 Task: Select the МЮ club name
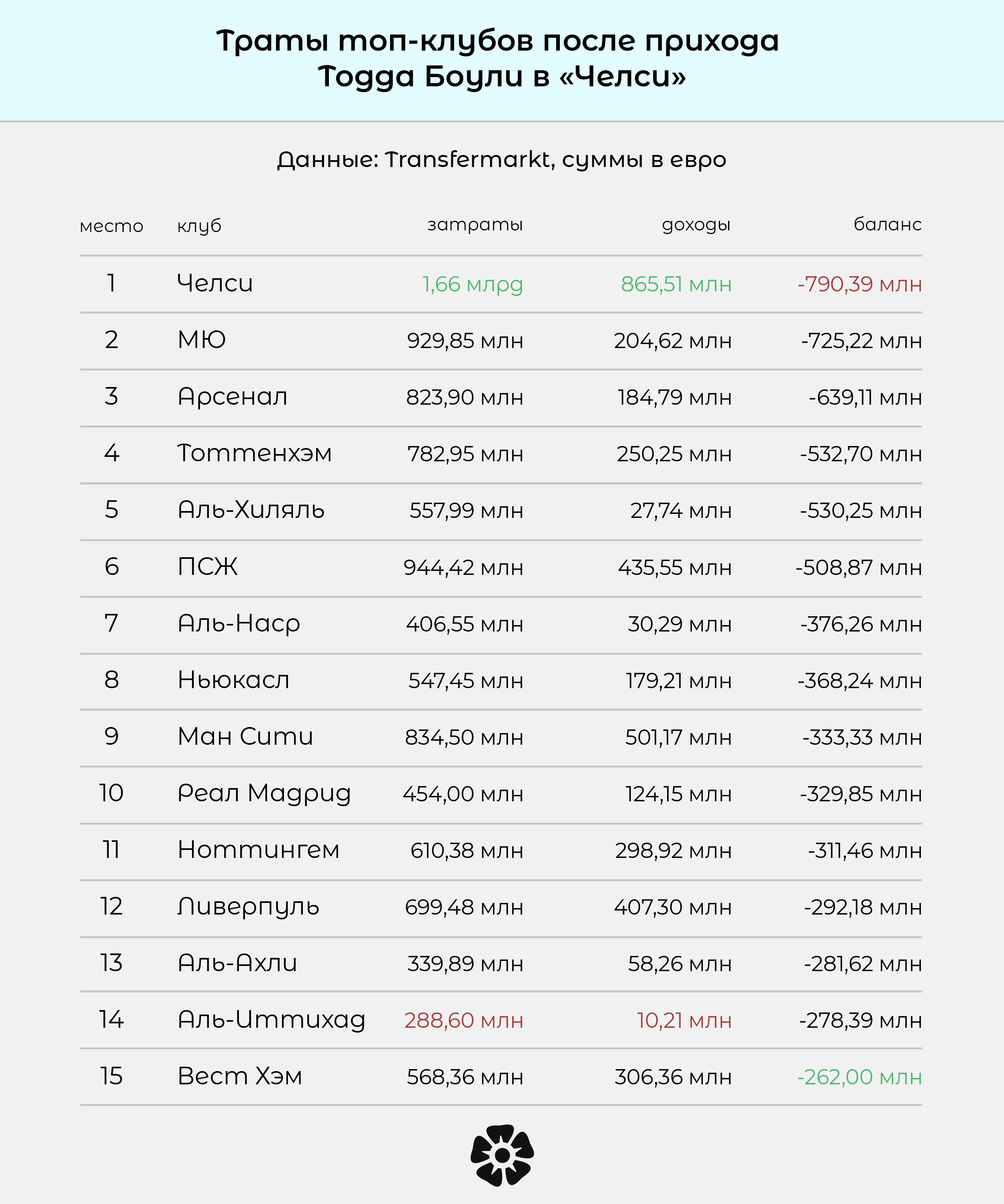[202, 340]
